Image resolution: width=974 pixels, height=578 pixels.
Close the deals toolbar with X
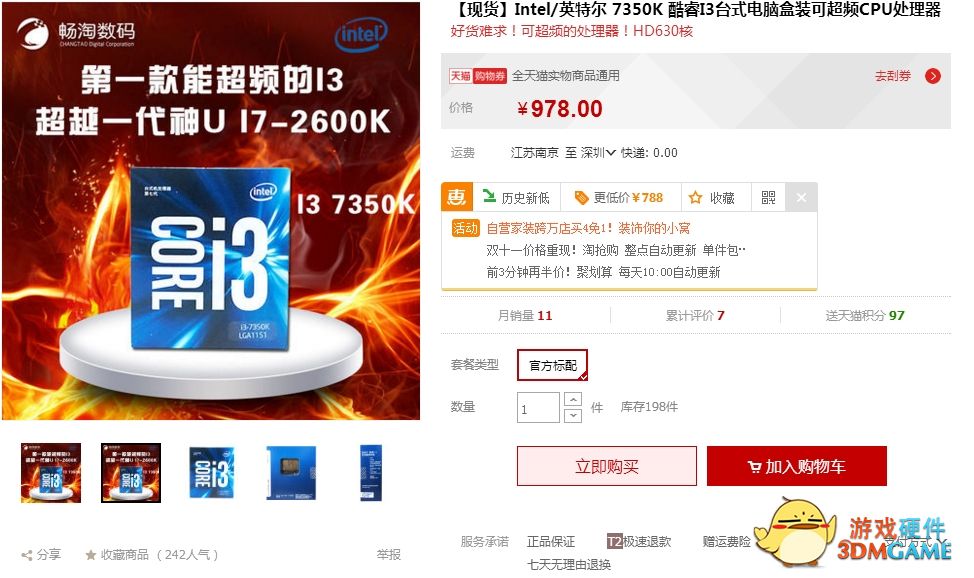click(801, 198)
